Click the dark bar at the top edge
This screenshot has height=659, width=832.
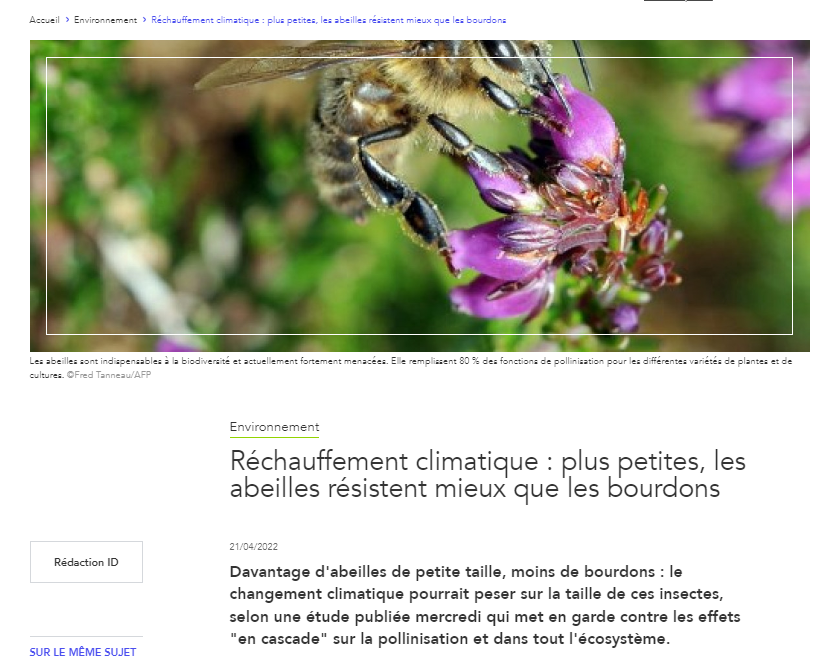pyautogui.click(x=678, y=1)
